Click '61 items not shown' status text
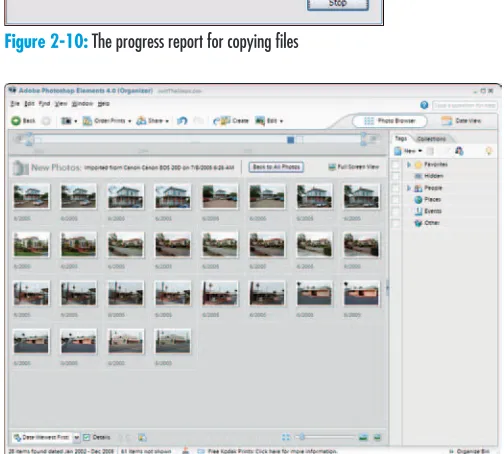Viewport: 504px width, 454px height. [x=146, y=451]
